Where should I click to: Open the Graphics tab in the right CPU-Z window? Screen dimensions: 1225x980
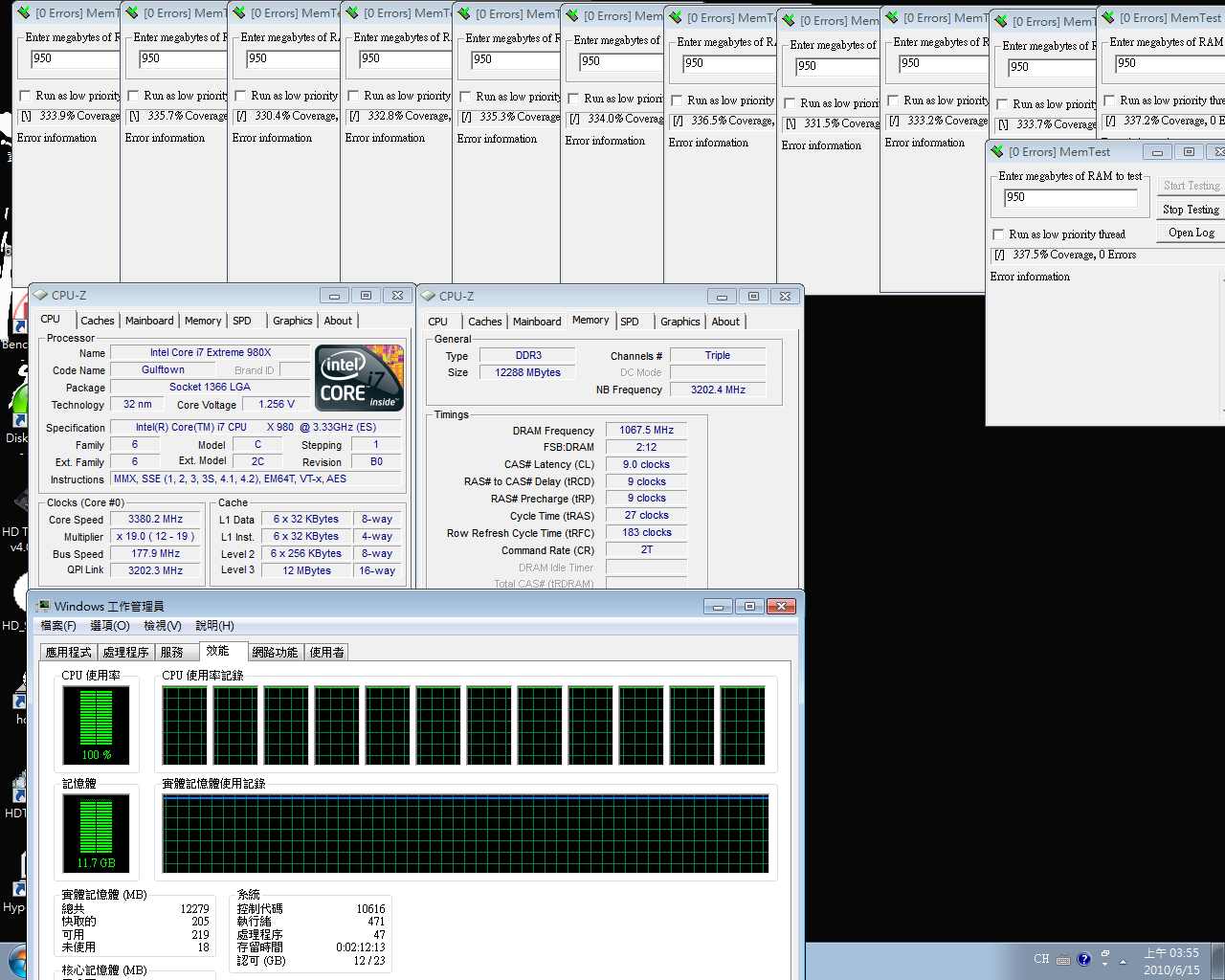coord(680,322)
